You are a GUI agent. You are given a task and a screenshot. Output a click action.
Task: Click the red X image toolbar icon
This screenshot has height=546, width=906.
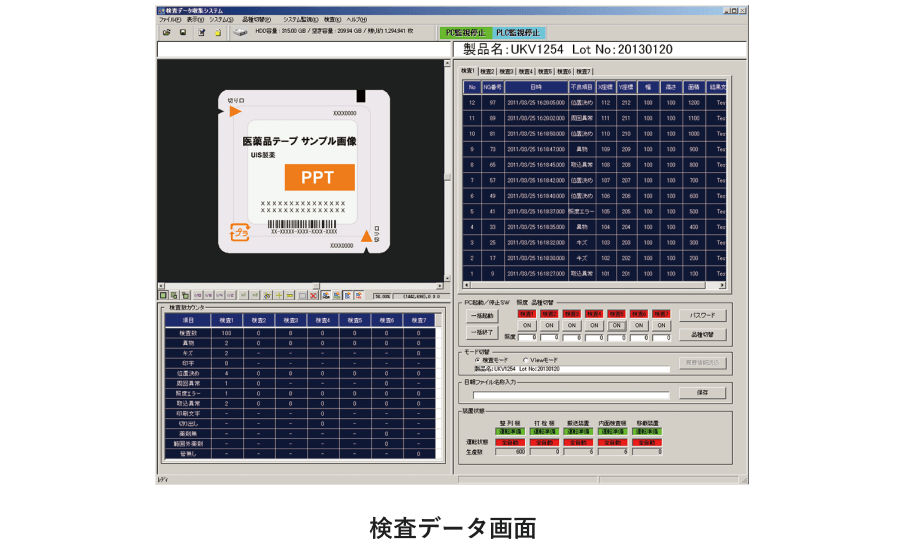pyautogui.click(x=313, y=296)
